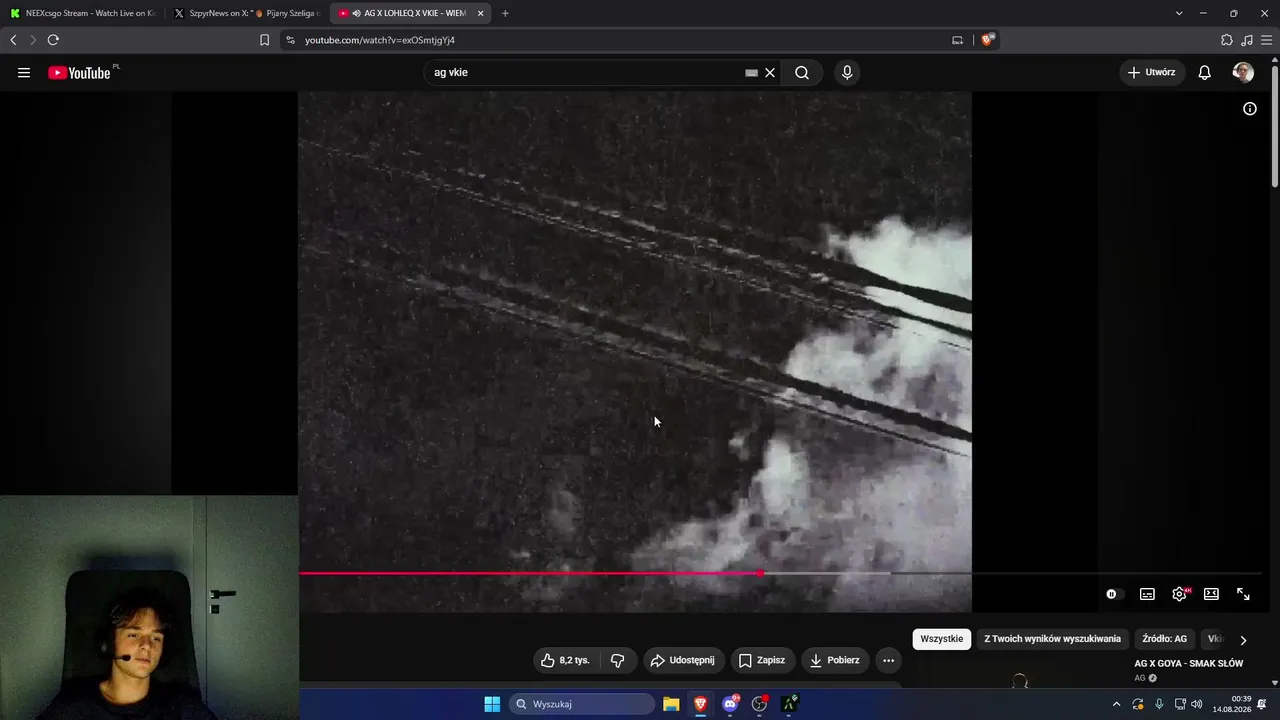This screenshot has width=1280, height=720.
Task: Like the video with 8,2 tys. likes
Action: click(566, 660)
